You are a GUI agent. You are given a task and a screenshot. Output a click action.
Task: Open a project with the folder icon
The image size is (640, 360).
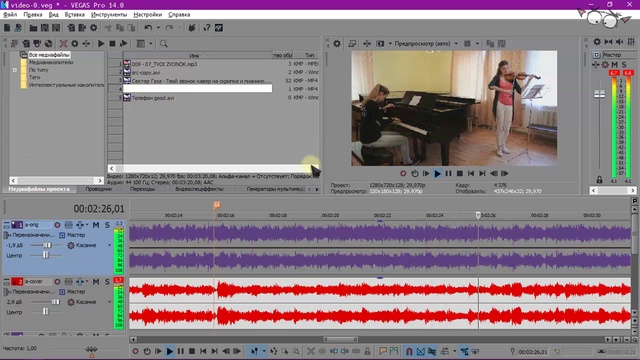click(x=33, y=28)
